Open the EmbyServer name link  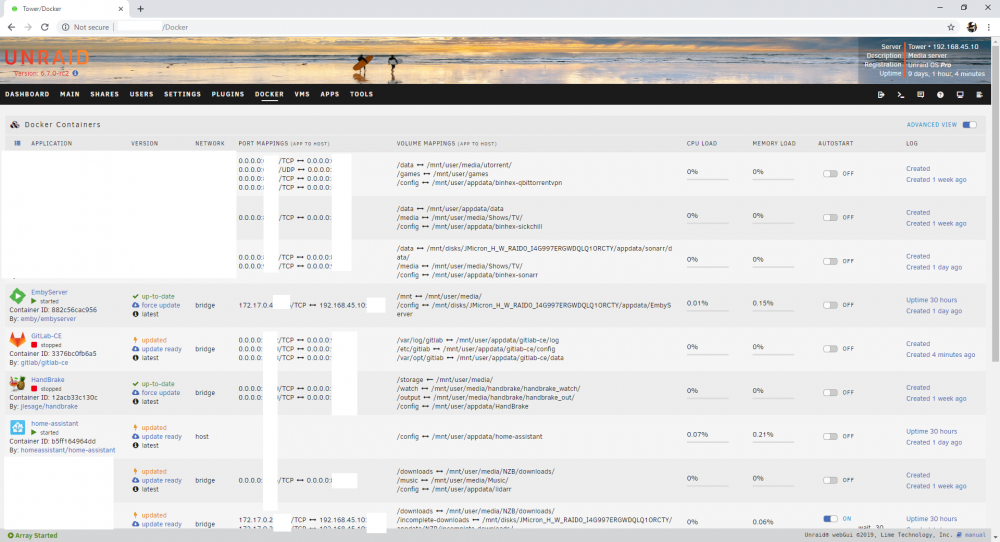coord(49,292)
